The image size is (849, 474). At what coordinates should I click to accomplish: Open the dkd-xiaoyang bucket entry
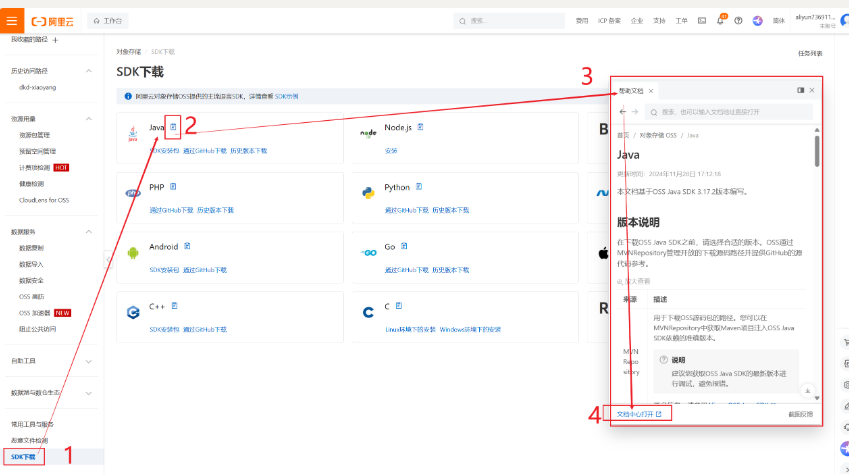click(37, 87)
